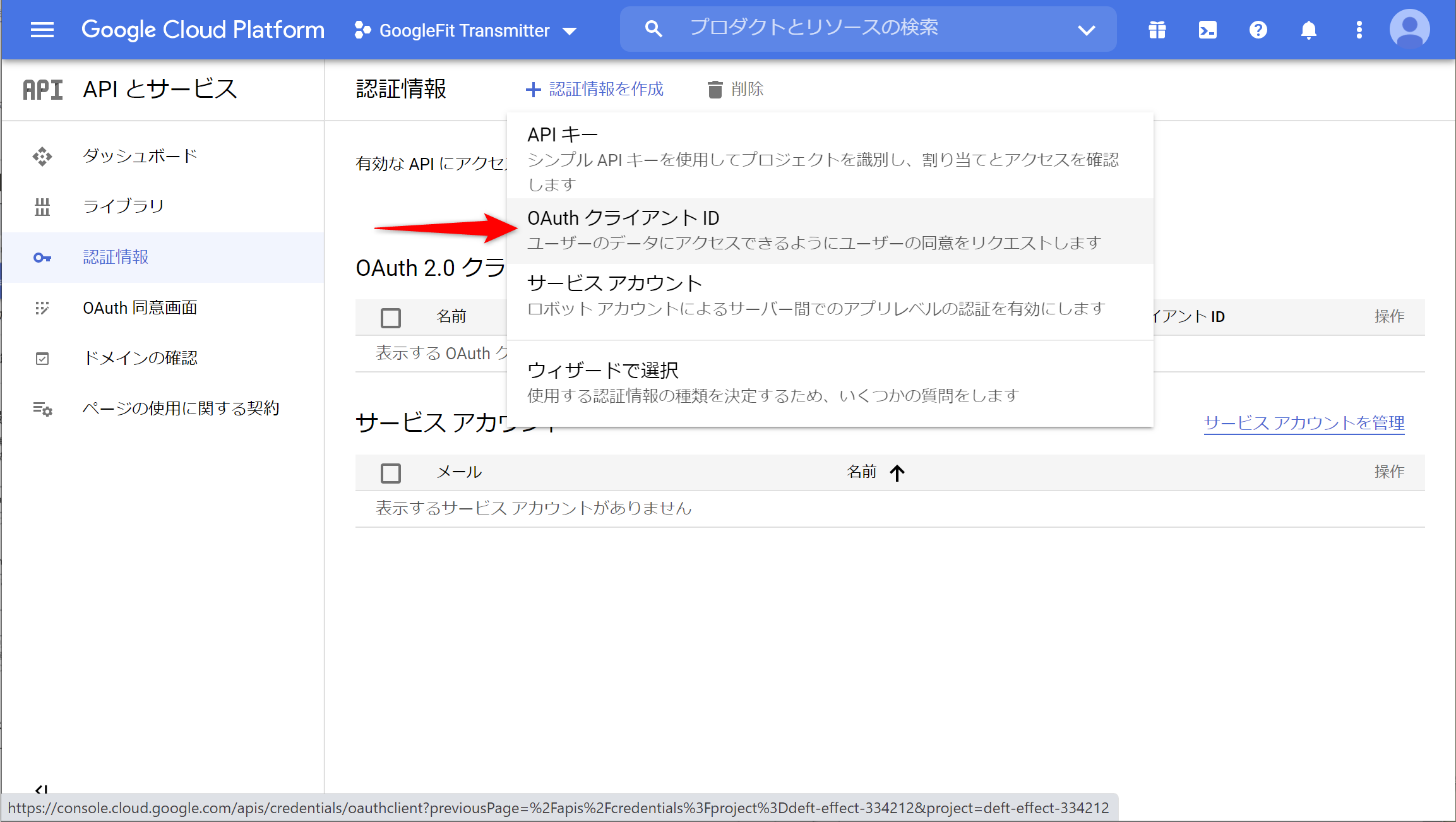Open the hamburger navigation menu

point(42,30)
